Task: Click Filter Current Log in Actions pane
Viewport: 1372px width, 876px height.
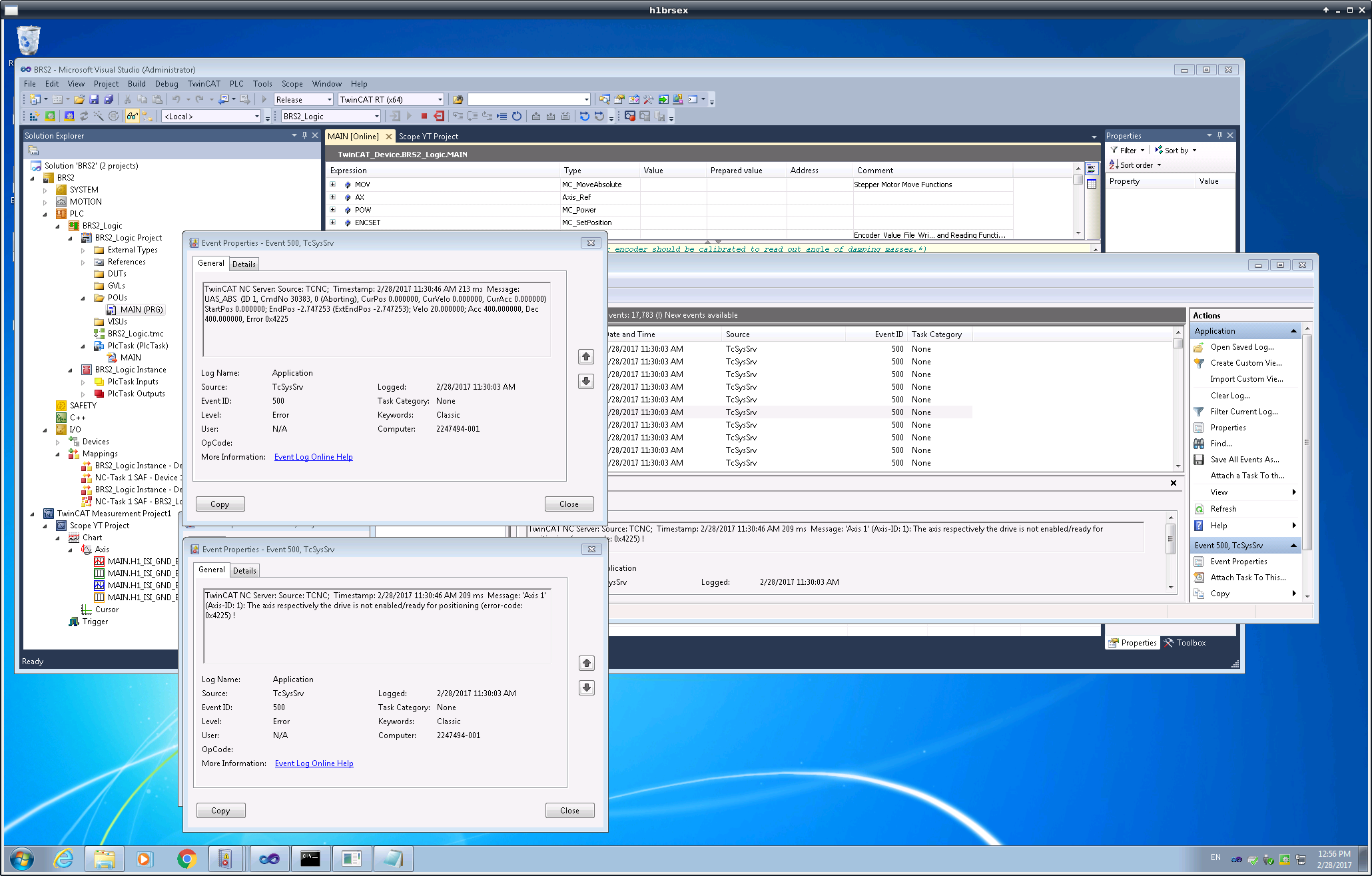Action: tap(1244, 412)
